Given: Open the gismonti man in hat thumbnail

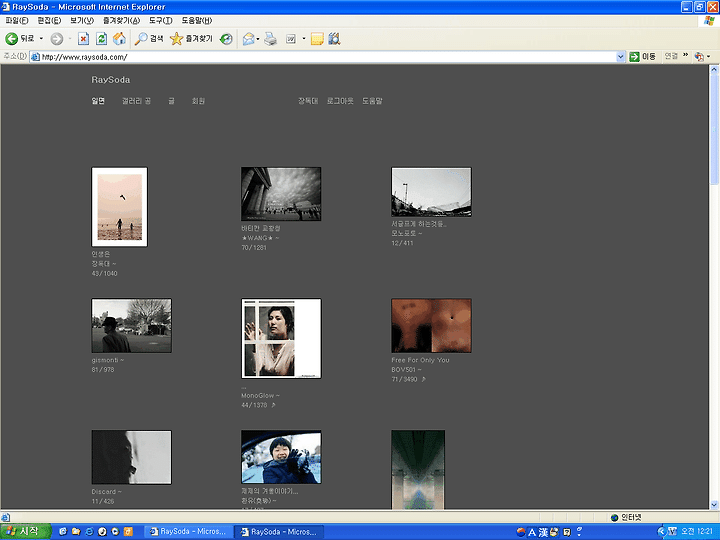Looking at the screenshot, I should click(x=131, y=326).
